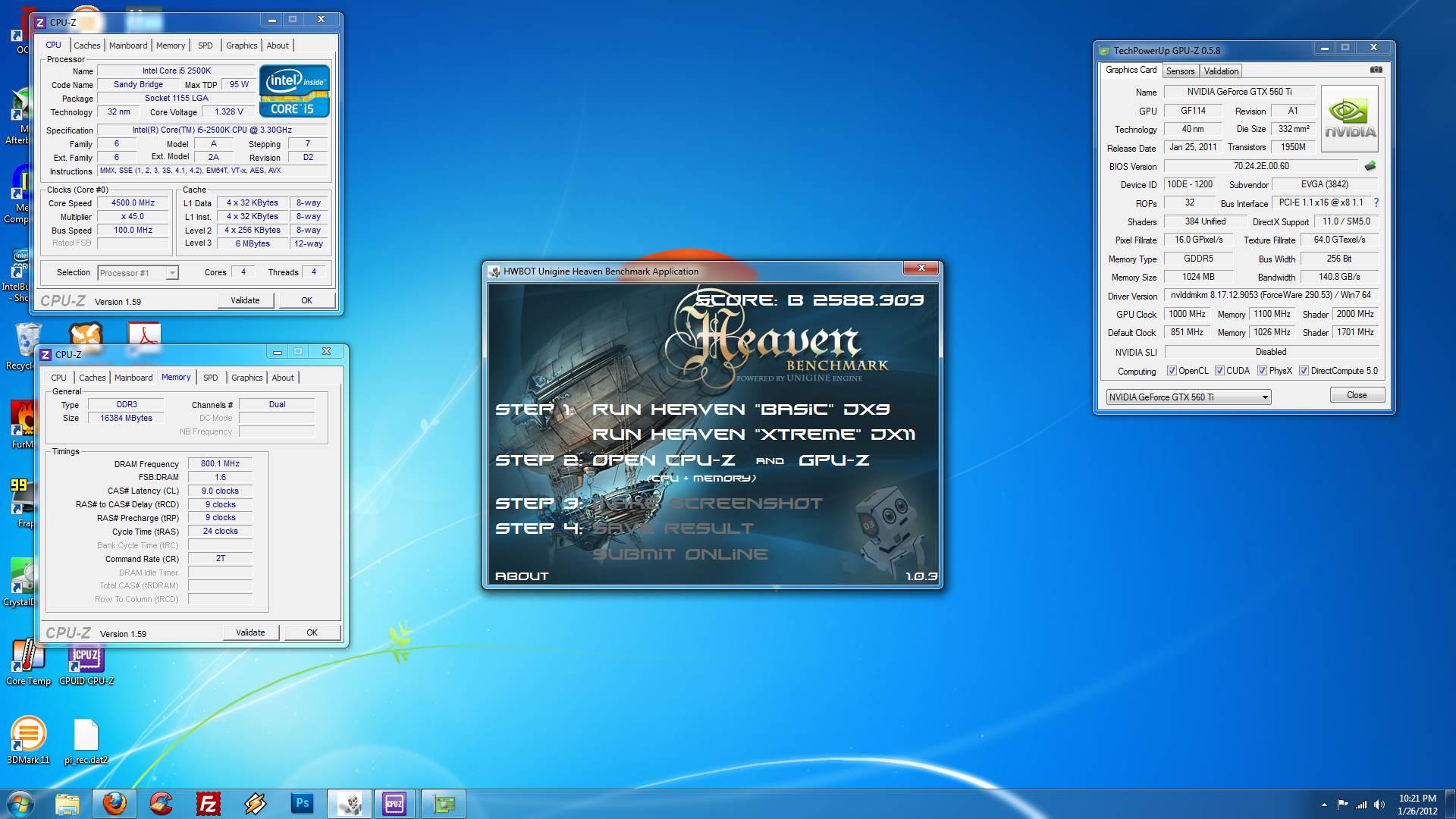Launch Firefox from the taskbar

[x=115, y=804]
